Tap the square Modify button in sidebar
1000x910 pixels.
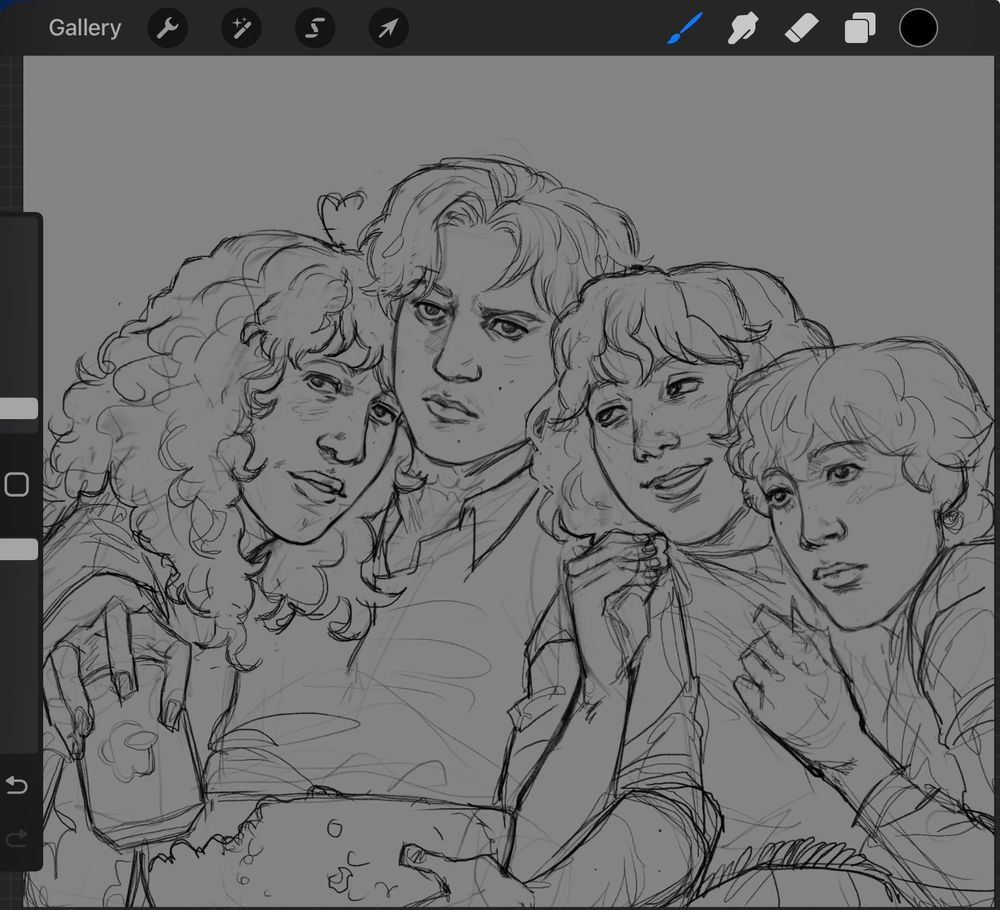17,485
